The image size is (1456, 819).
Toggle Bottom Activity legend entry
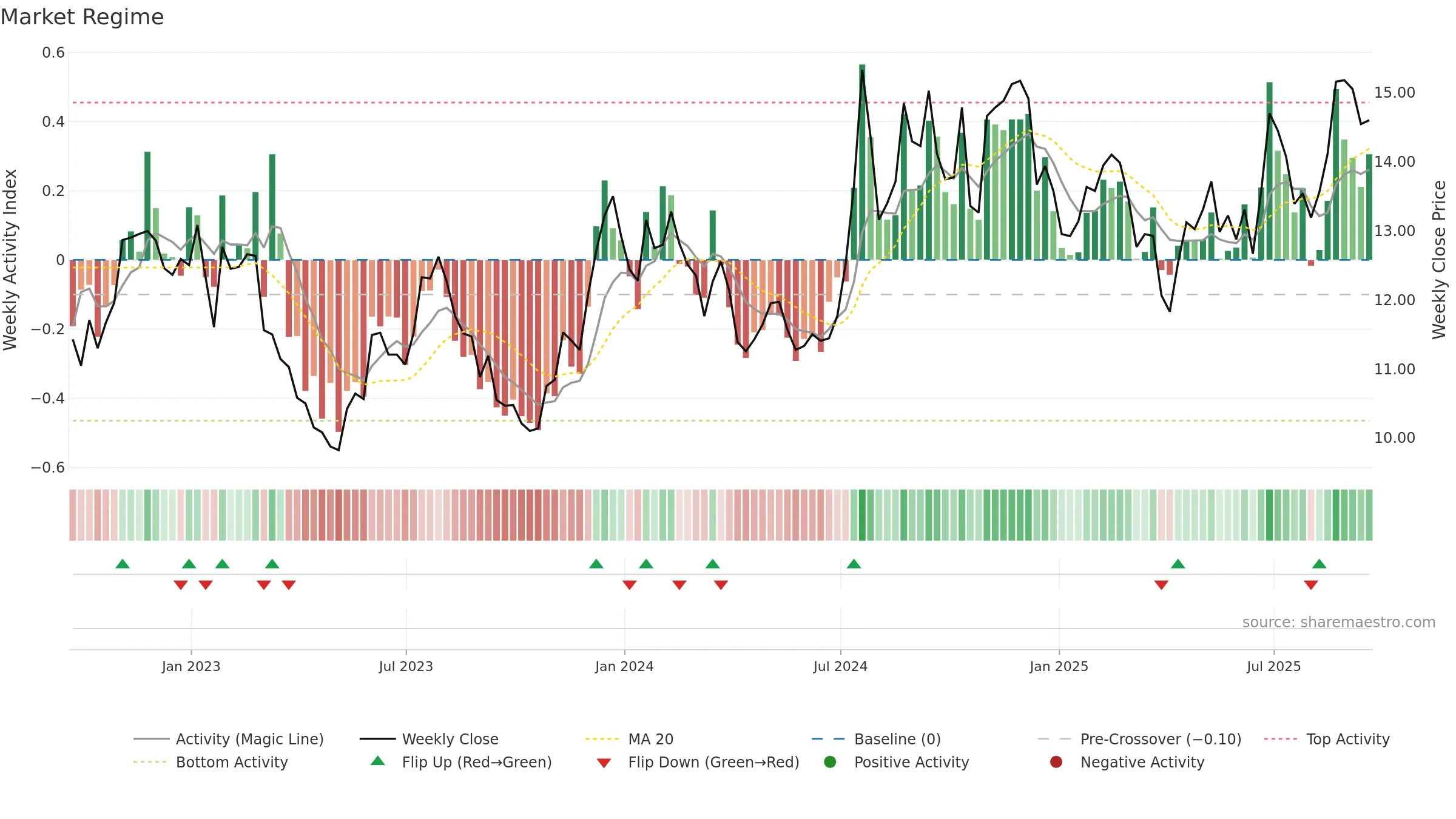(x=211, y=762)
